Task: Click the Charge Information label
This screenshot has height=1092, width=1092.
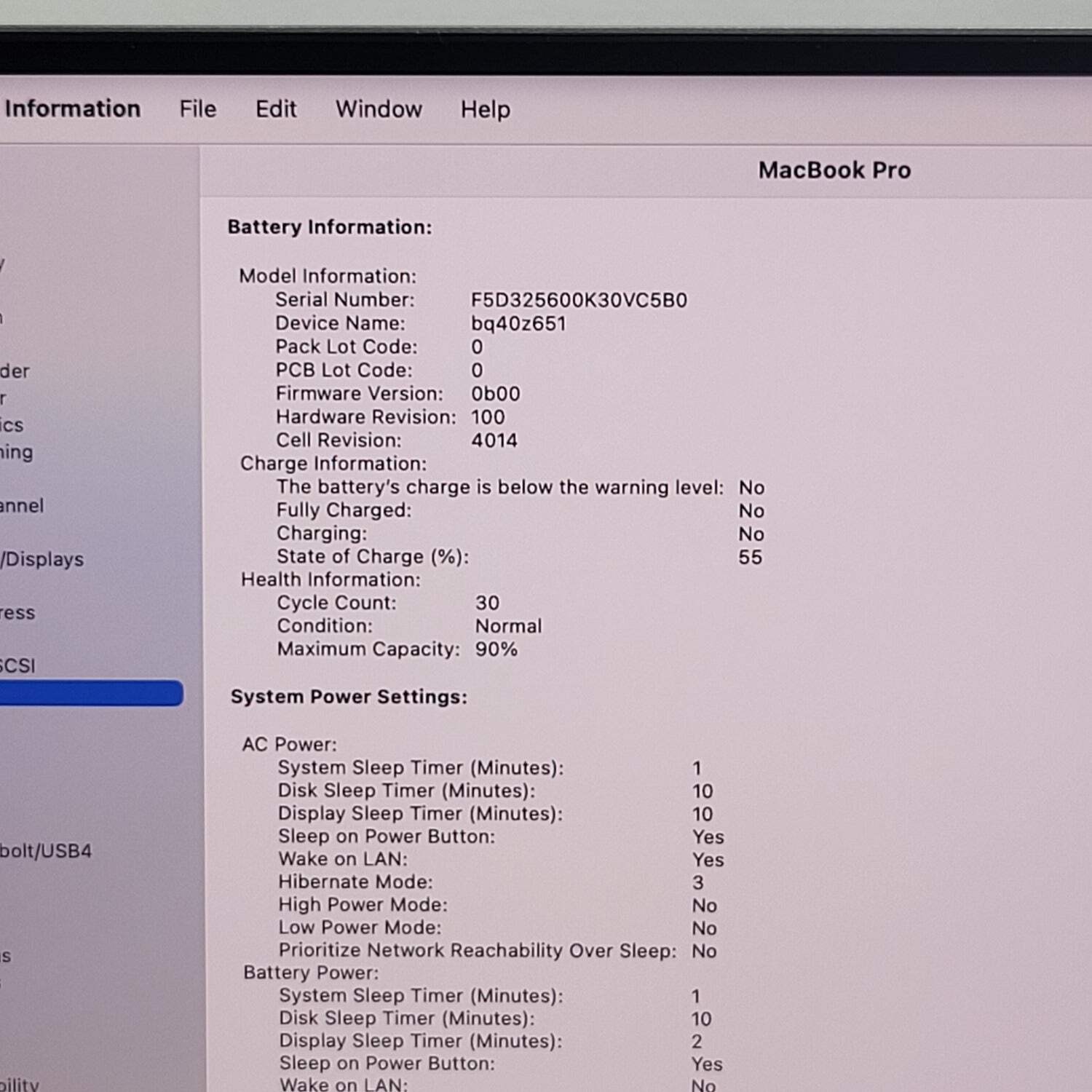Action: [333, 464]
